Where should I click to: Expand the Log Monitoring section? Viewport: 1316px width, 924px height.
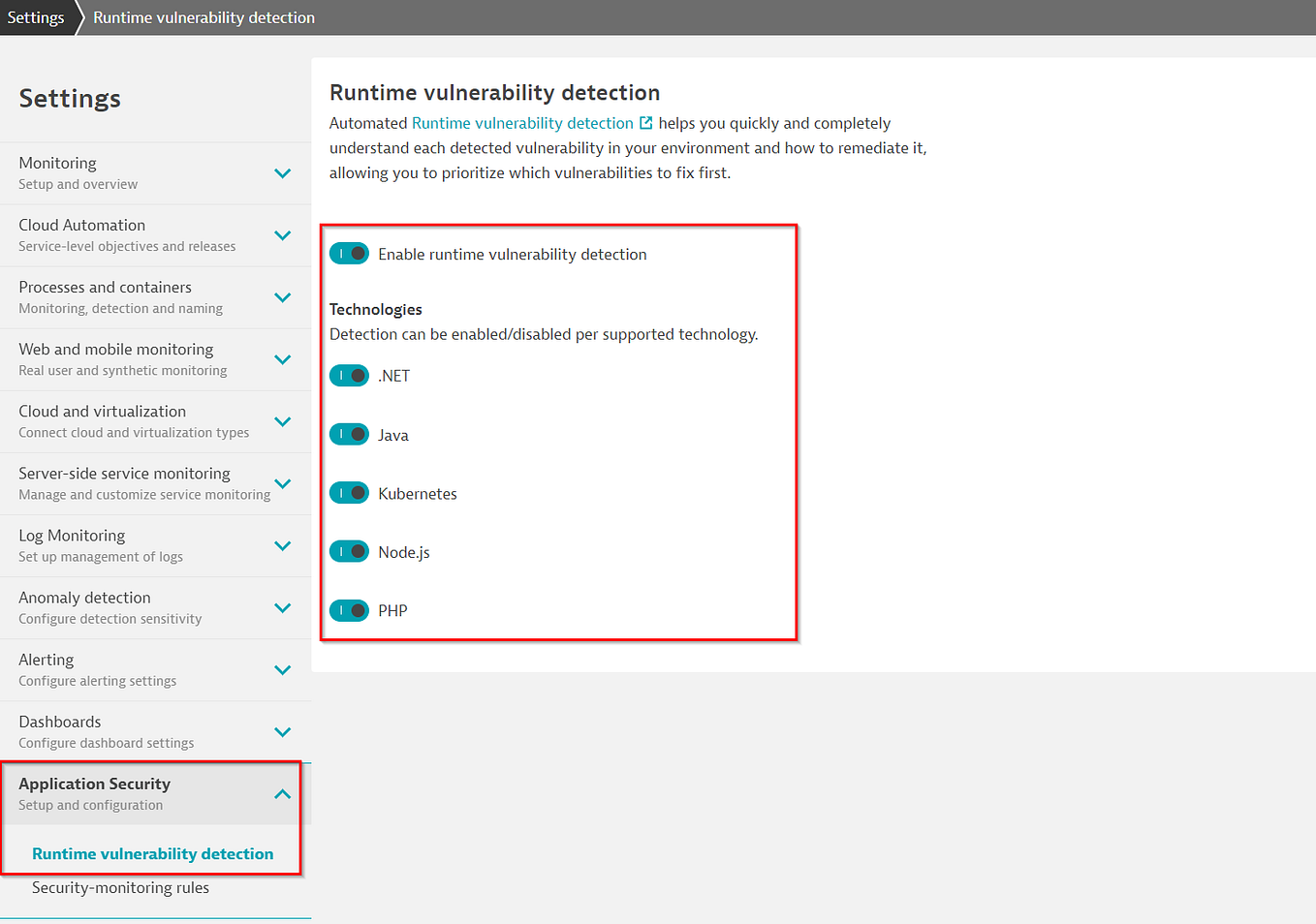click(x=282, y=545)
